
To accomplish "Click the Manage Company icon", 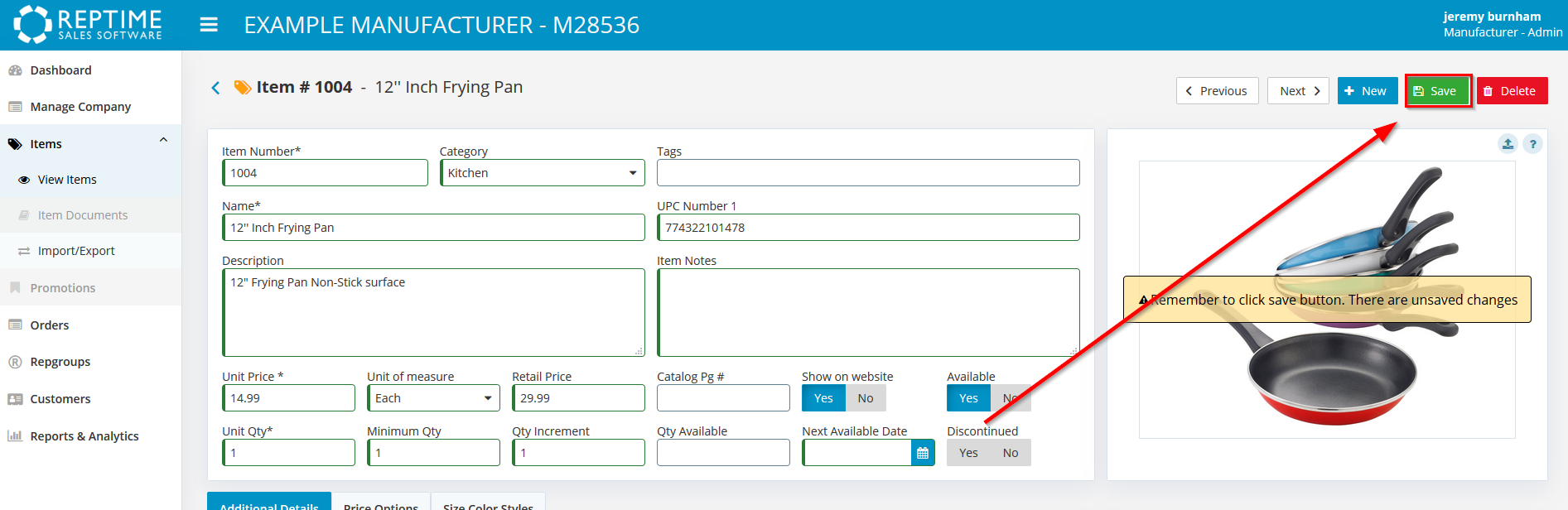I will click(x=15, y=107).
